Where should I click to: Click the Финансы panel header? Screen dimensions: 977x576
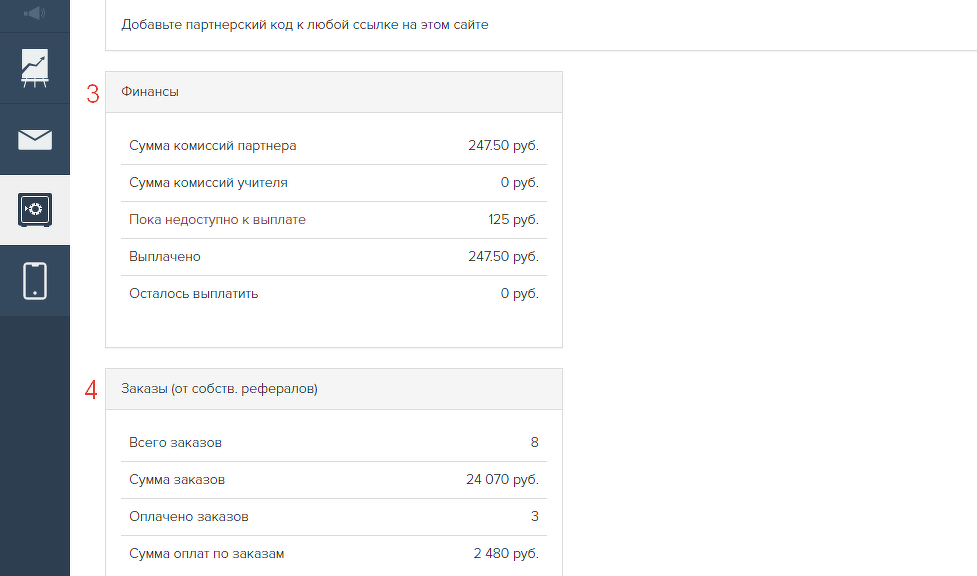click(334, 92)
